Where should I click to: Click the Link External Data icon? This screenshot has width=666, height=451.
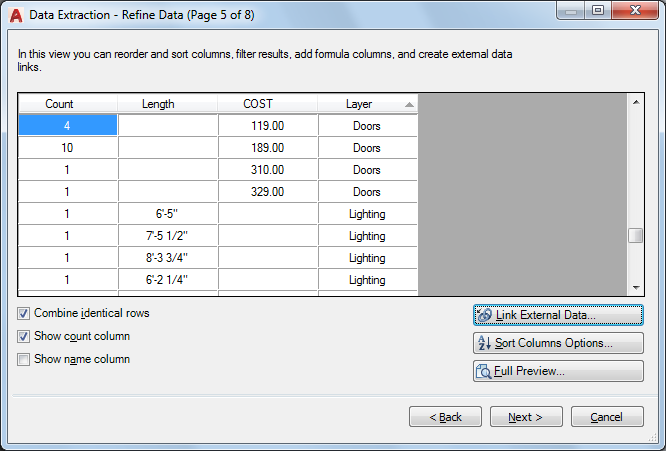(484, 315)
